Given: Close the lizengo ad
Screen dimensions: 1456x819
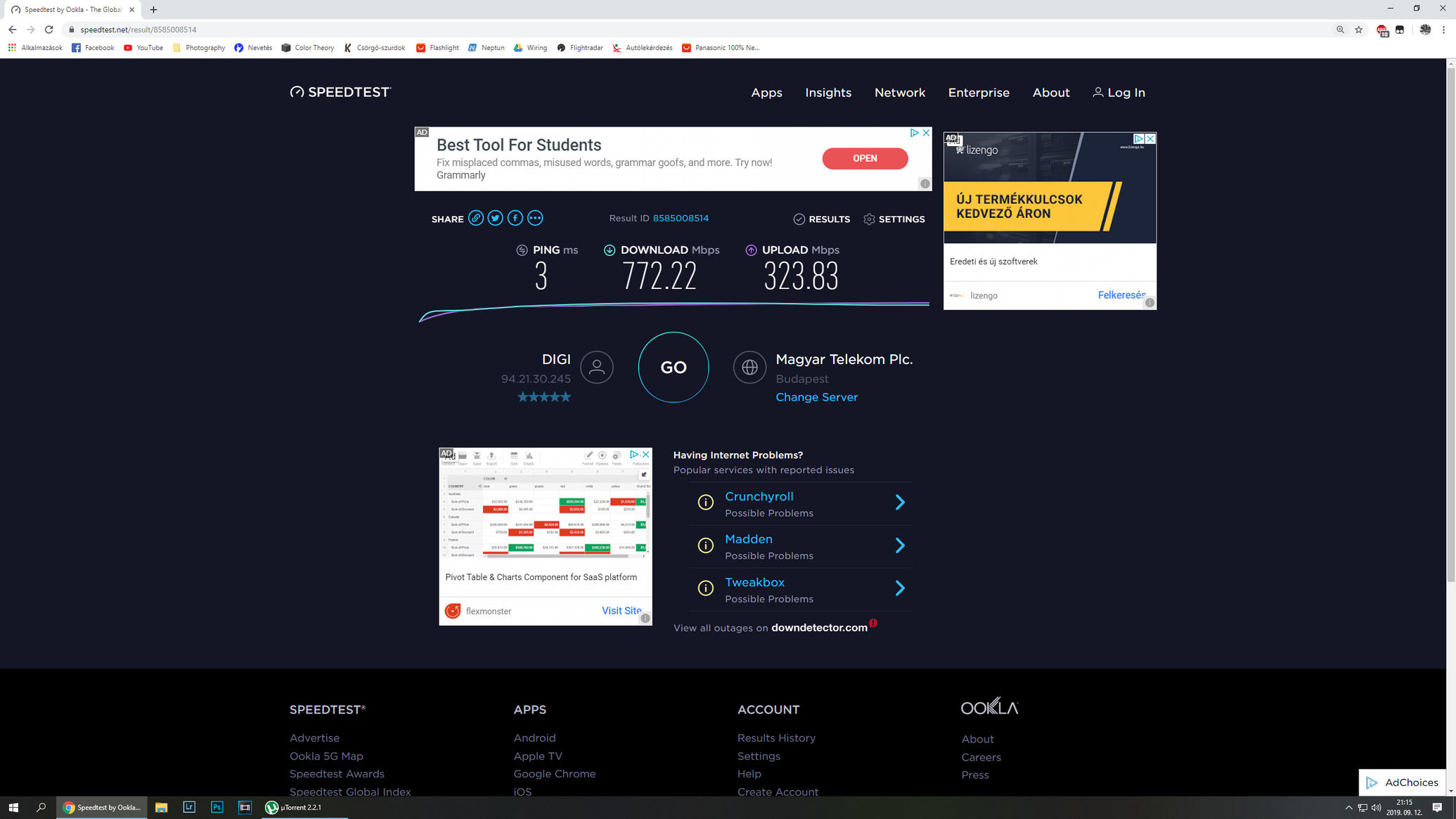Looking at the screenshot, I should 1150,139.
